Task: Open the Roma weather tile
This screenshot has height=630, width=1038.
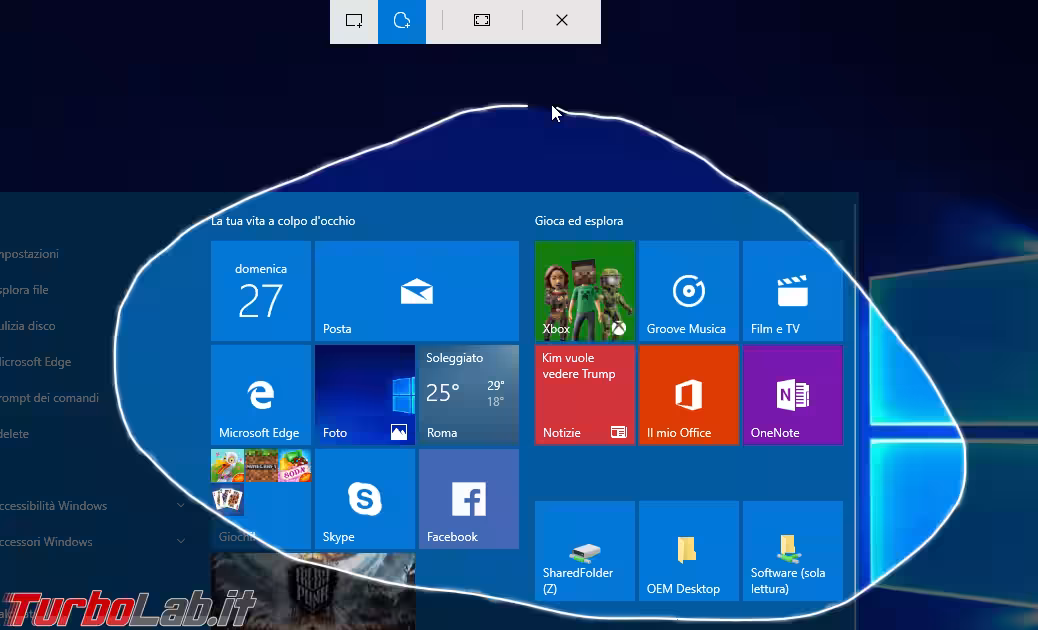Action: pyautogui.click(x=468, y=395)
